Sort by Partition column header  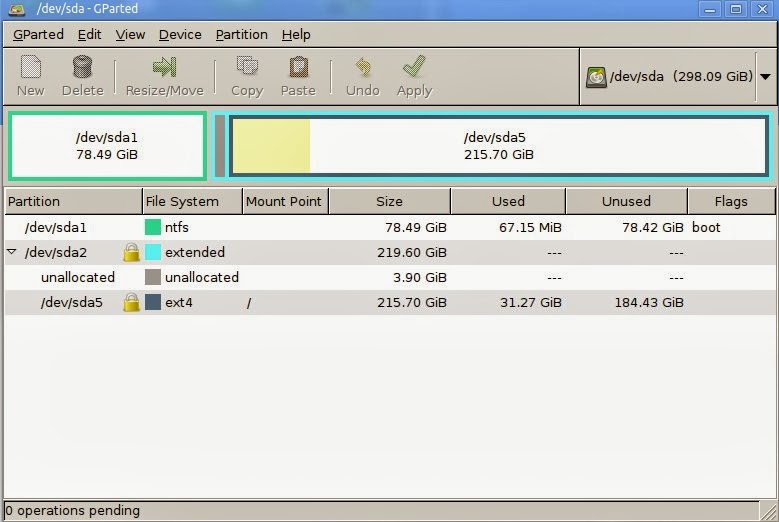point(73,201)
